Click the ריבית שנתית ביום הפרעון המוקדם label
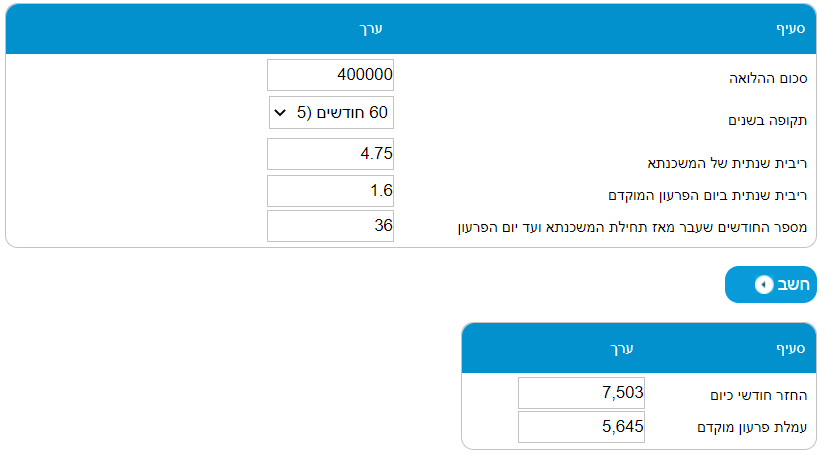This screenshot has width=832, height=457. 707,195
